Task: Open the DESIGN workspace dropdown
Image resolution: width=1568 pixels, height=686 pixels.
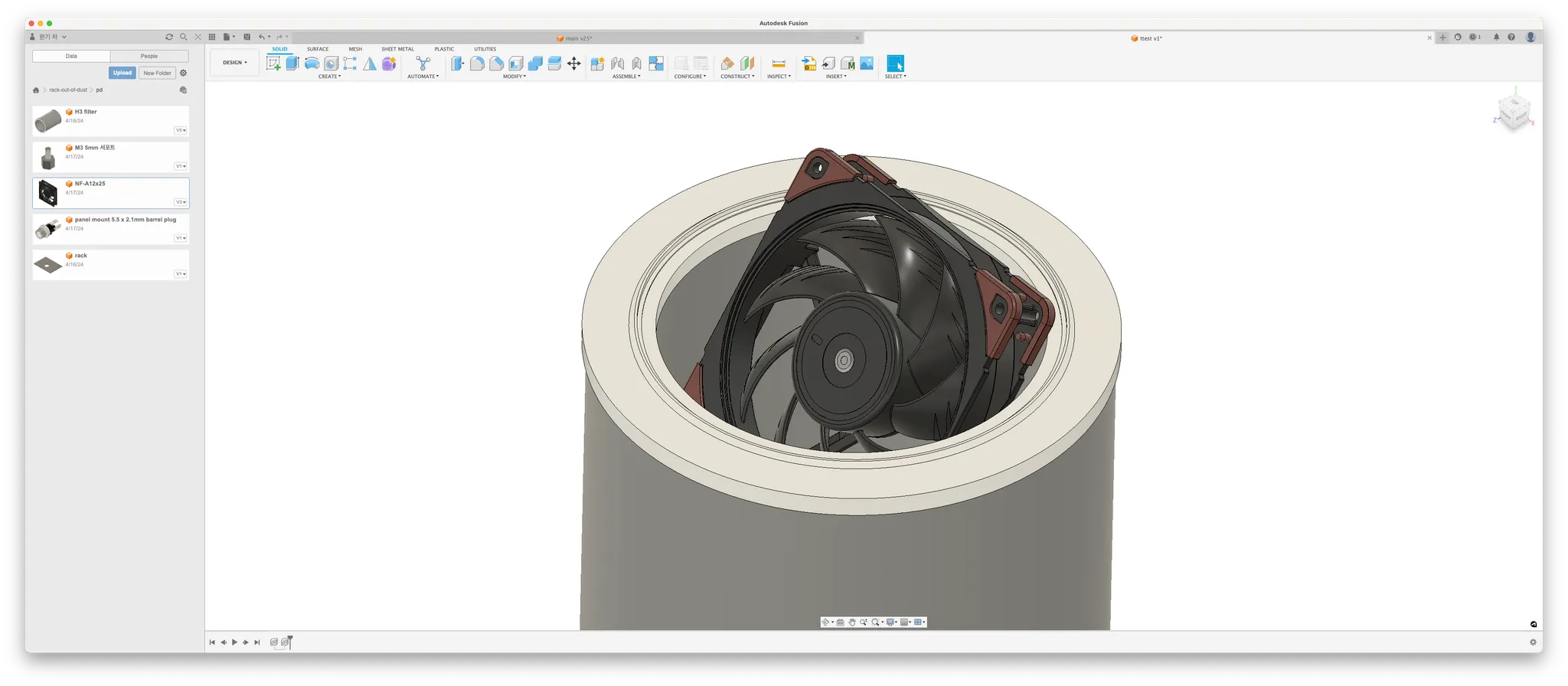Action: (235, 63)
